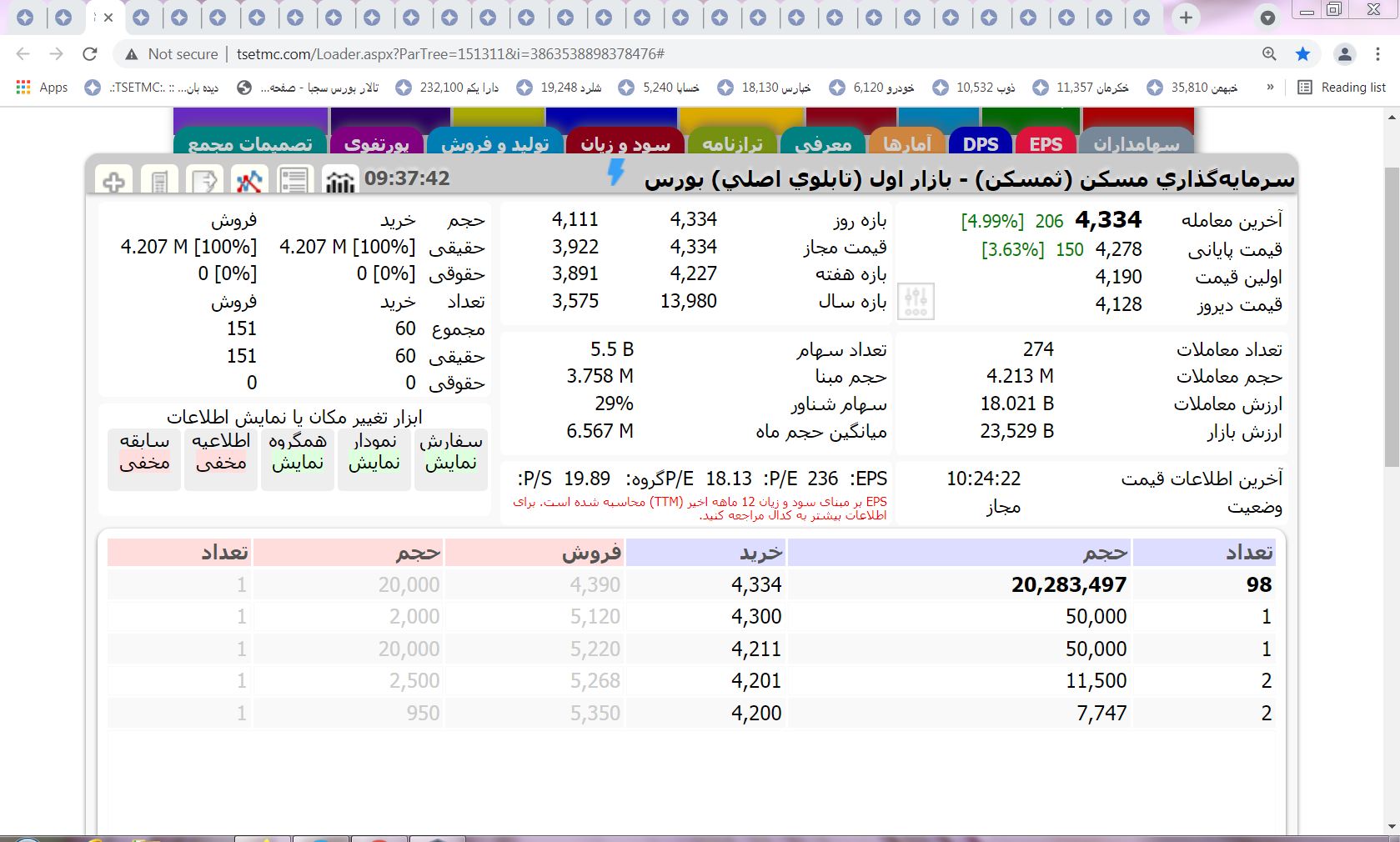The width and height of the screenshot is (1400, 842).
Task: Reload the page
Action: tap(90, 54)
